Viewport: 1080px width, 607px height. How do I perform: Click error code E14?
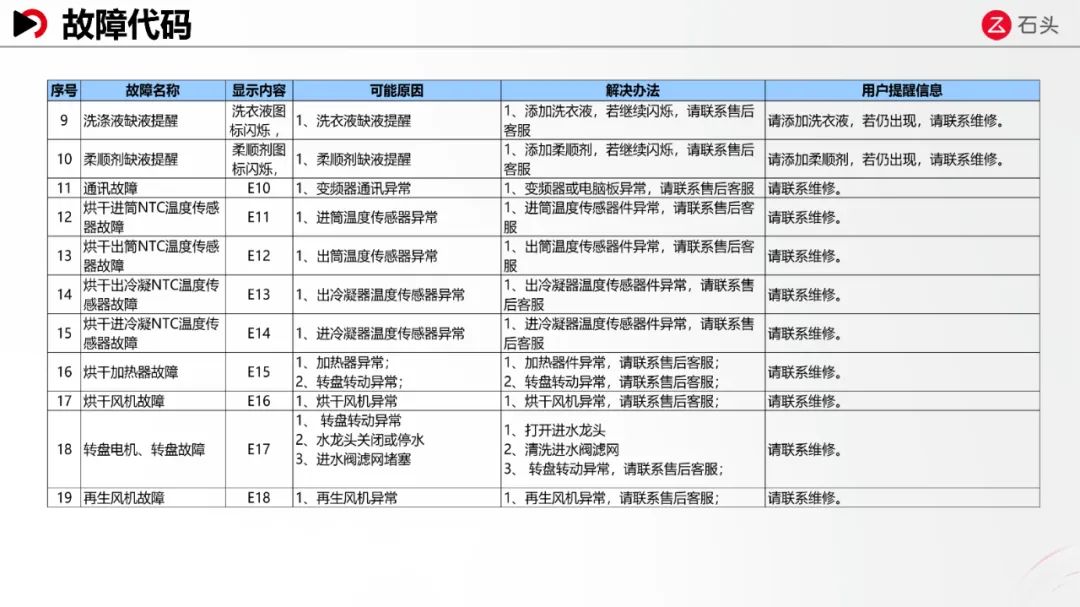[259, 333]
